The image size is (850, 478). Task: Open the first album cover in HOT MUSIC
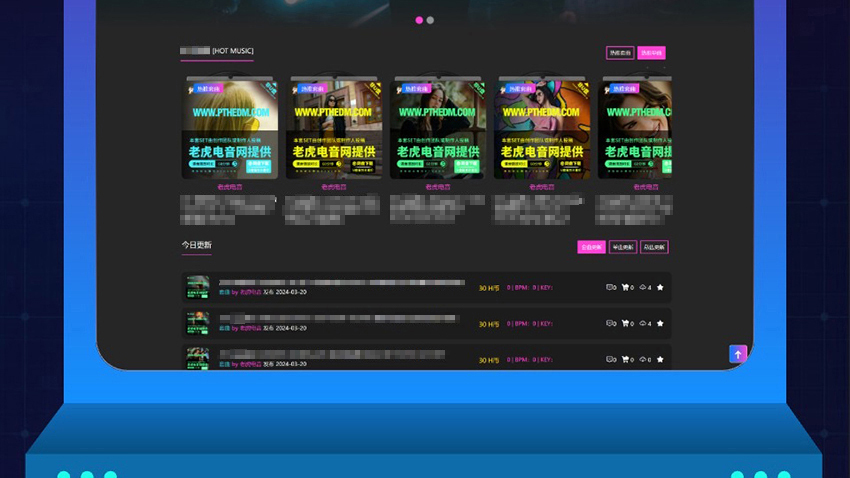229,129
